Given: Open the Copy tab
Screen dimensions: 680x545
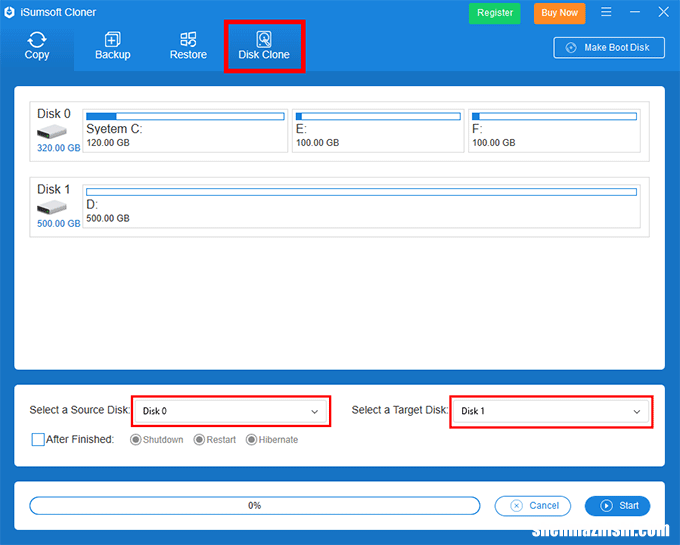Looking at the screenshot, I should pyautogui.click(x=37, y=46).
